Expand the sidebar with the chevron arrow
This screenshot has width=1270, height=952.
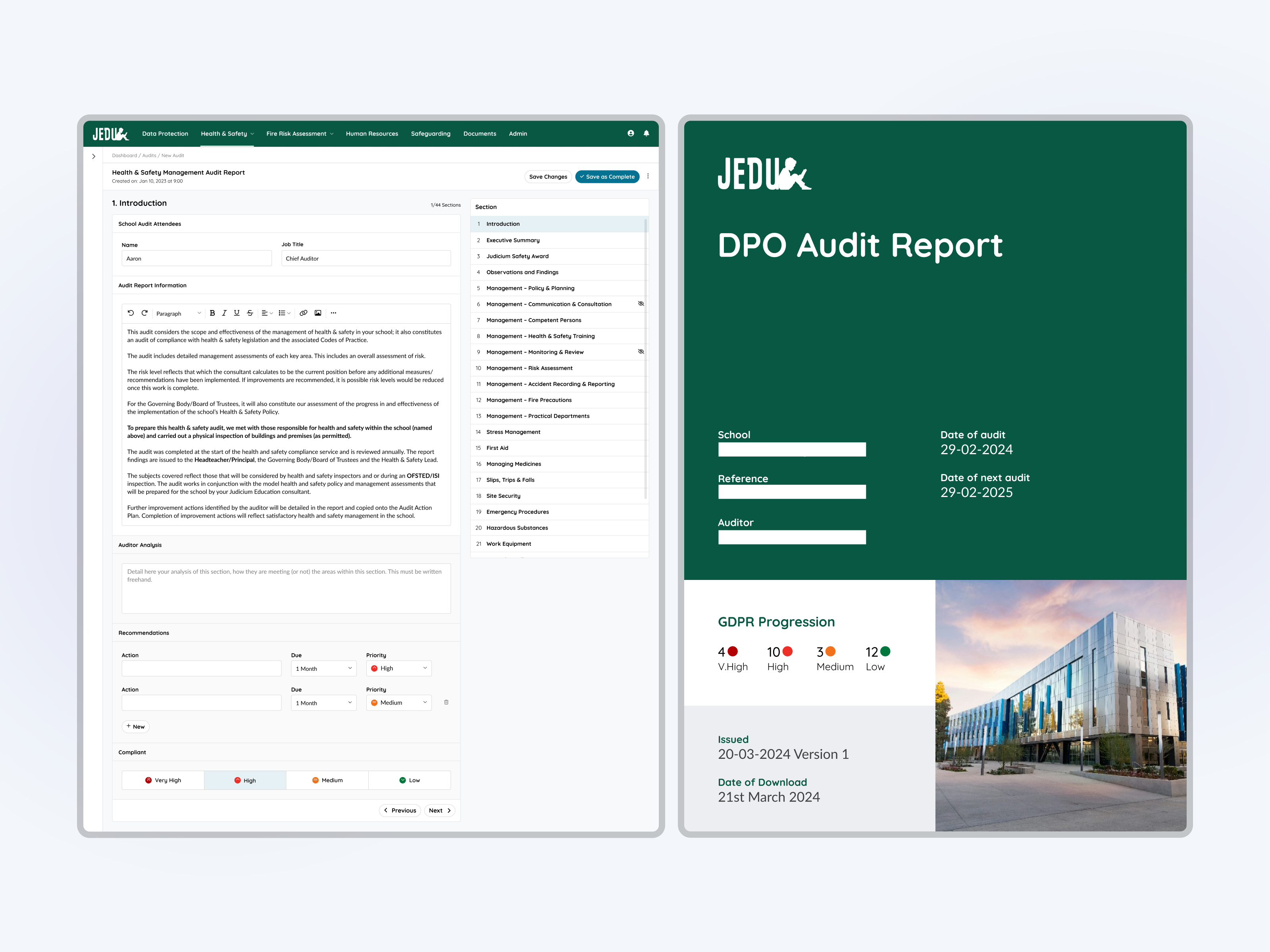[x=94, y=156]
